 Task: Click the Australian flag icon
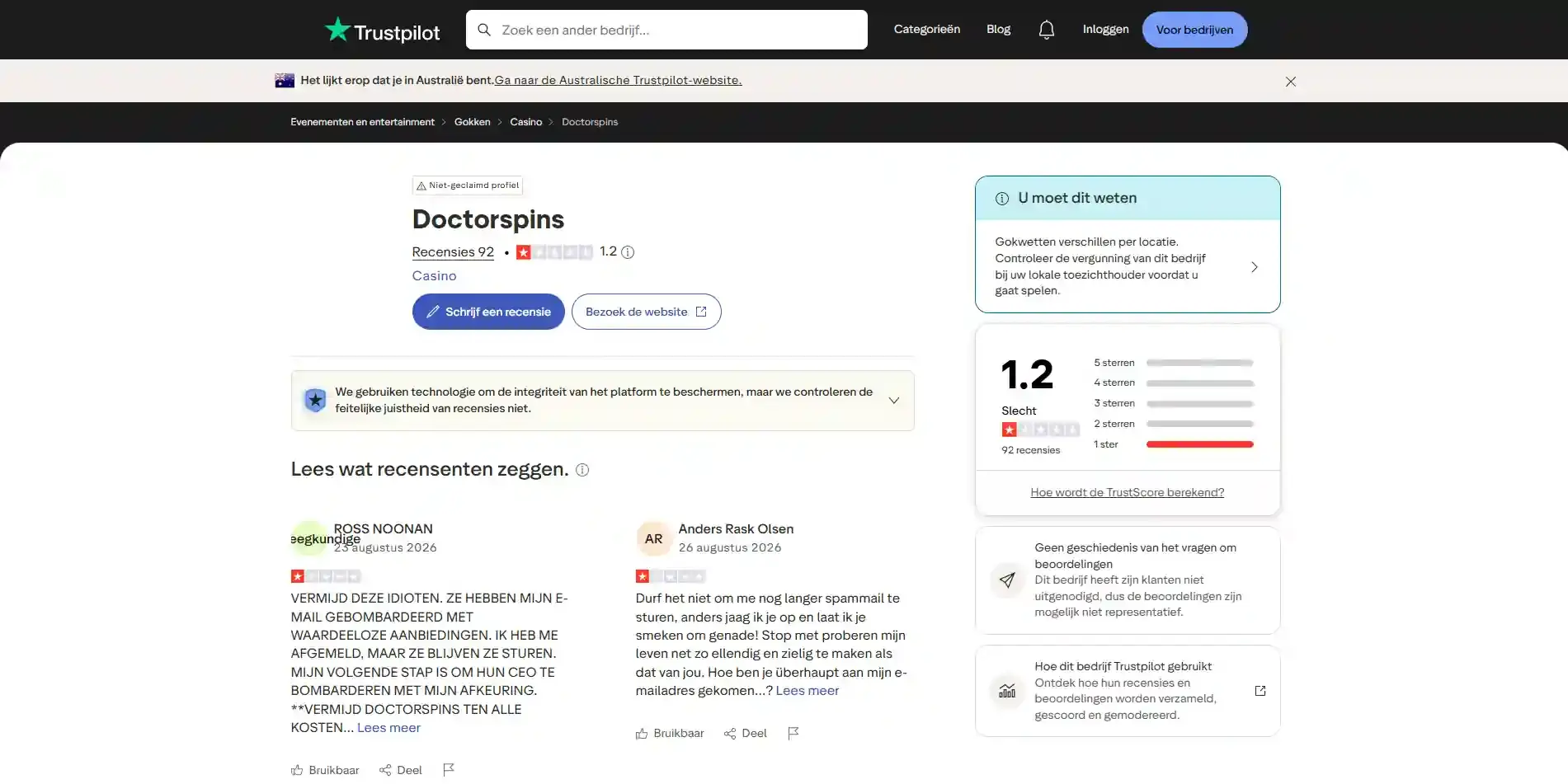coord(285,81)
